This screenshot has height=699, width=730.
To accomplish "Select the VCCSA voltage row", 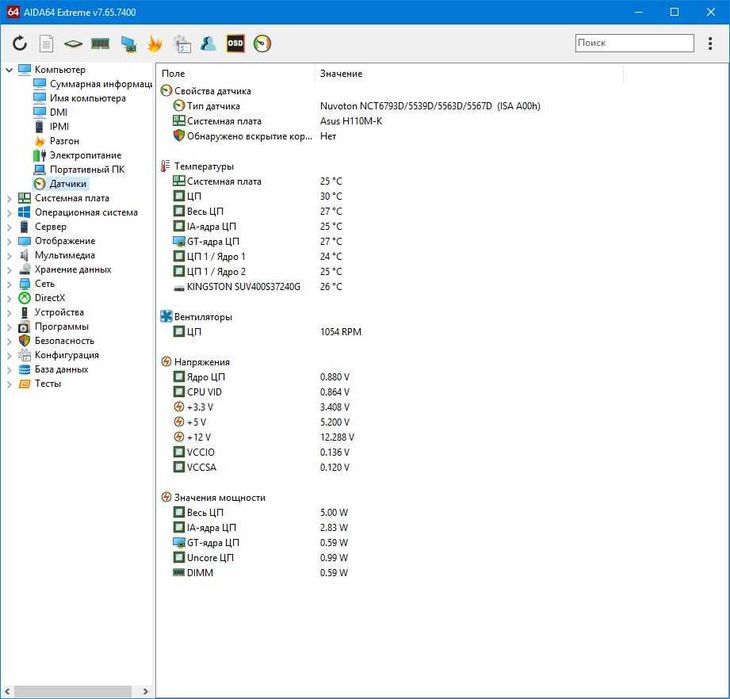I will coord(261,467).
